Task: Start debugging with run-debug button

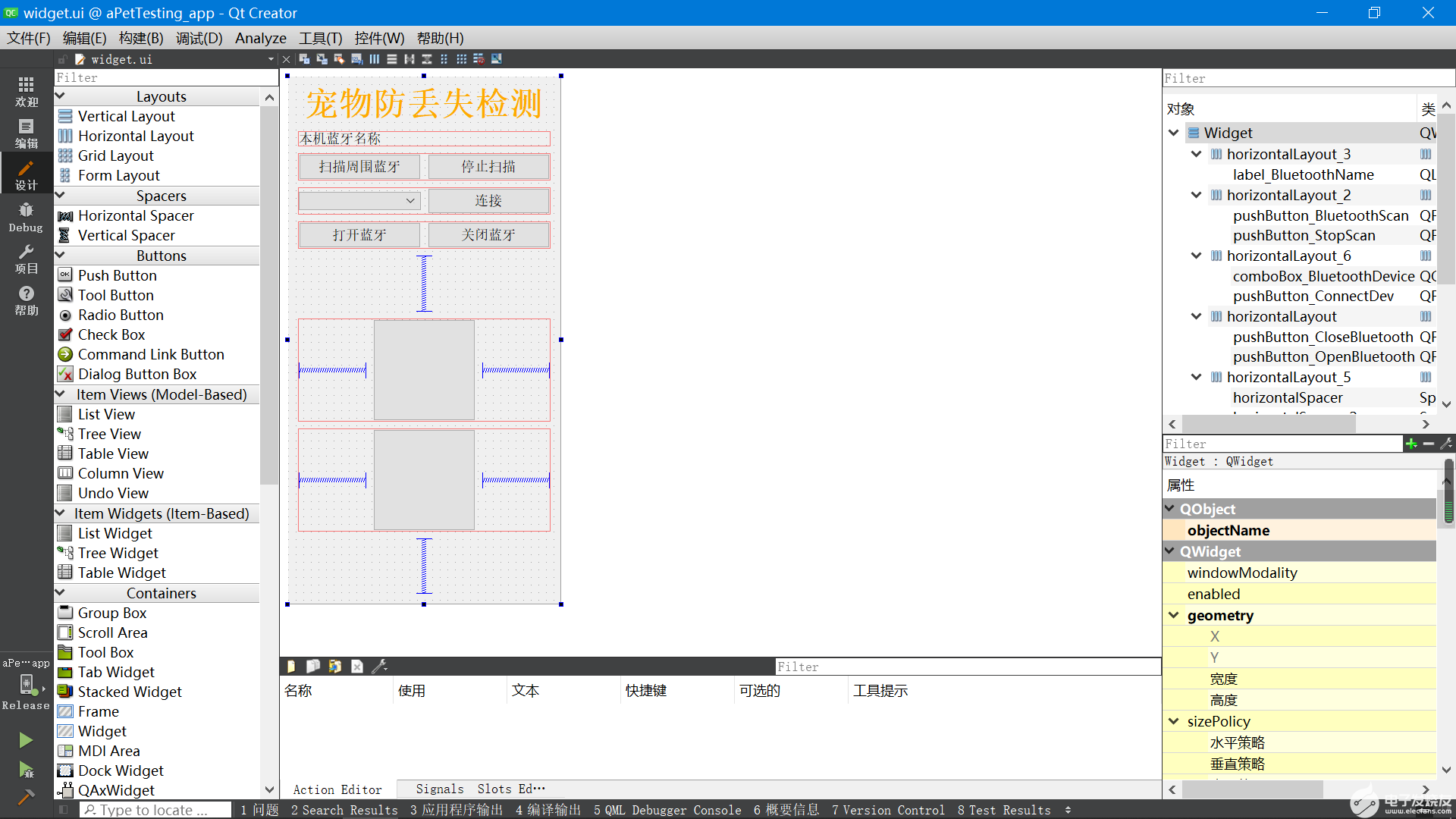Action: (x=26, y=770)
